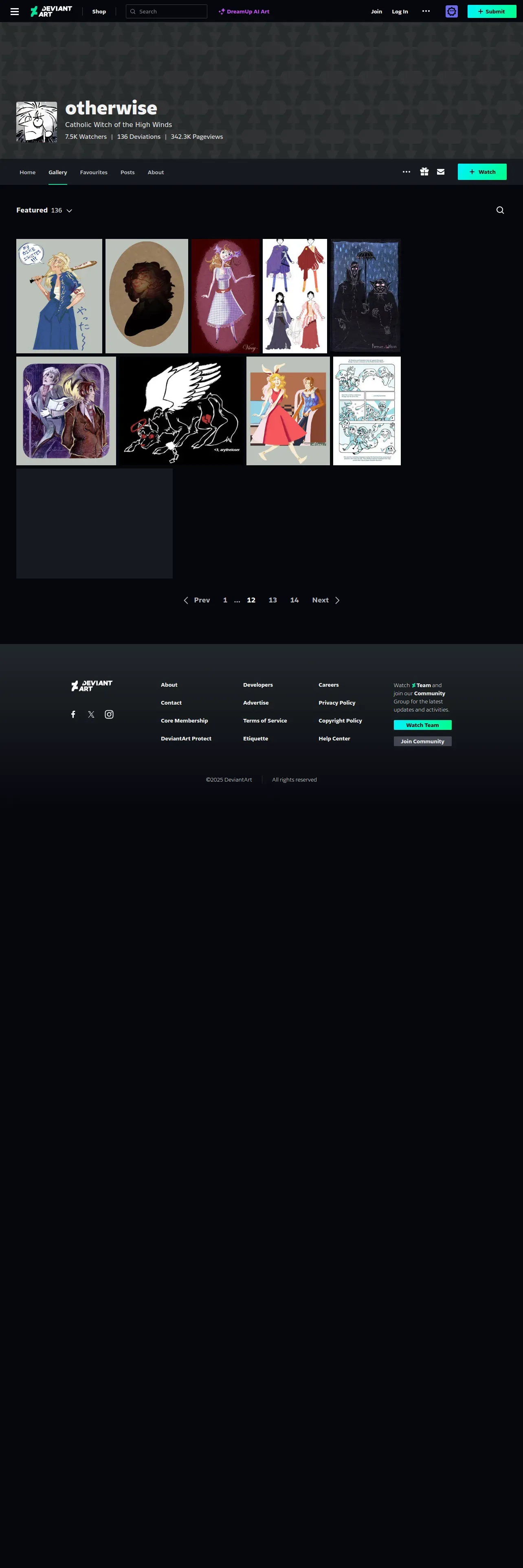Click the DeviantArt Protect link
Screen dimensions: 523x1568
point(186,739)
